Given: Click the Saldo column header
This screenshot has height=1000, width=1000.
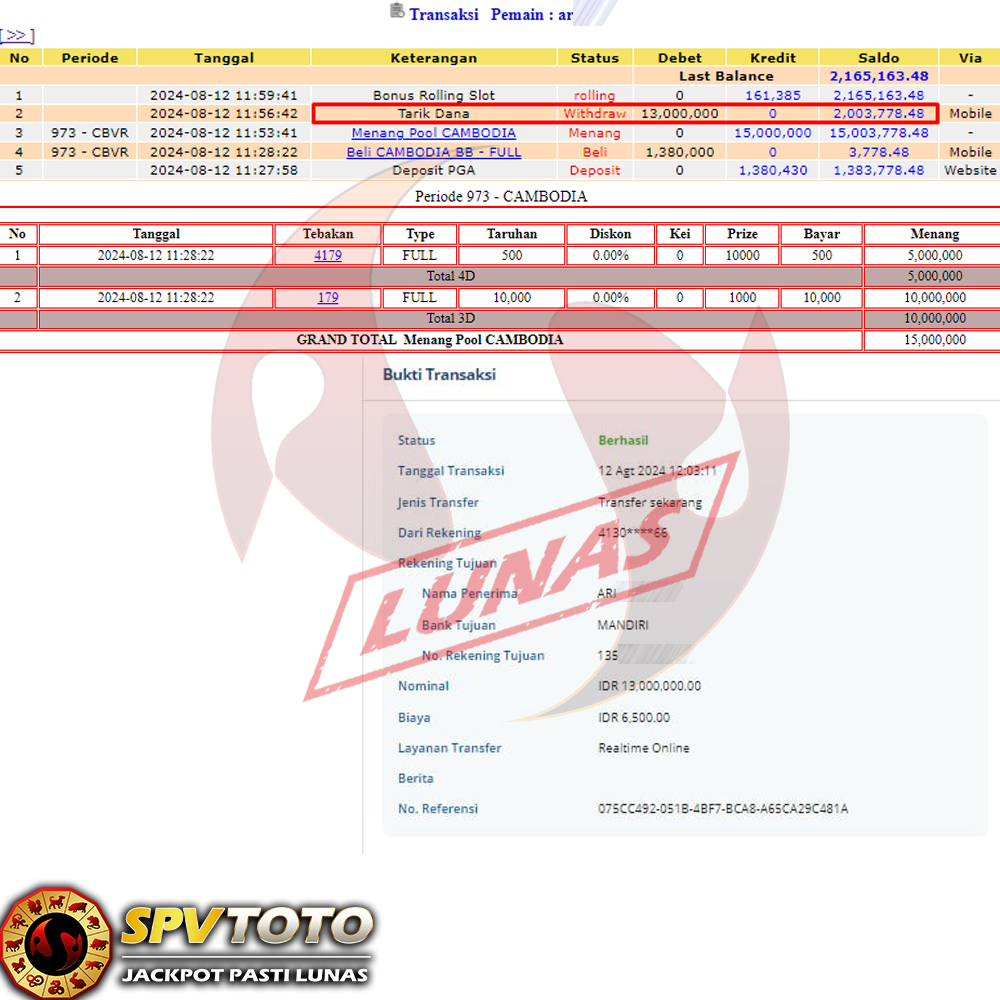Looking at the screenshot, I should point(878,58).
